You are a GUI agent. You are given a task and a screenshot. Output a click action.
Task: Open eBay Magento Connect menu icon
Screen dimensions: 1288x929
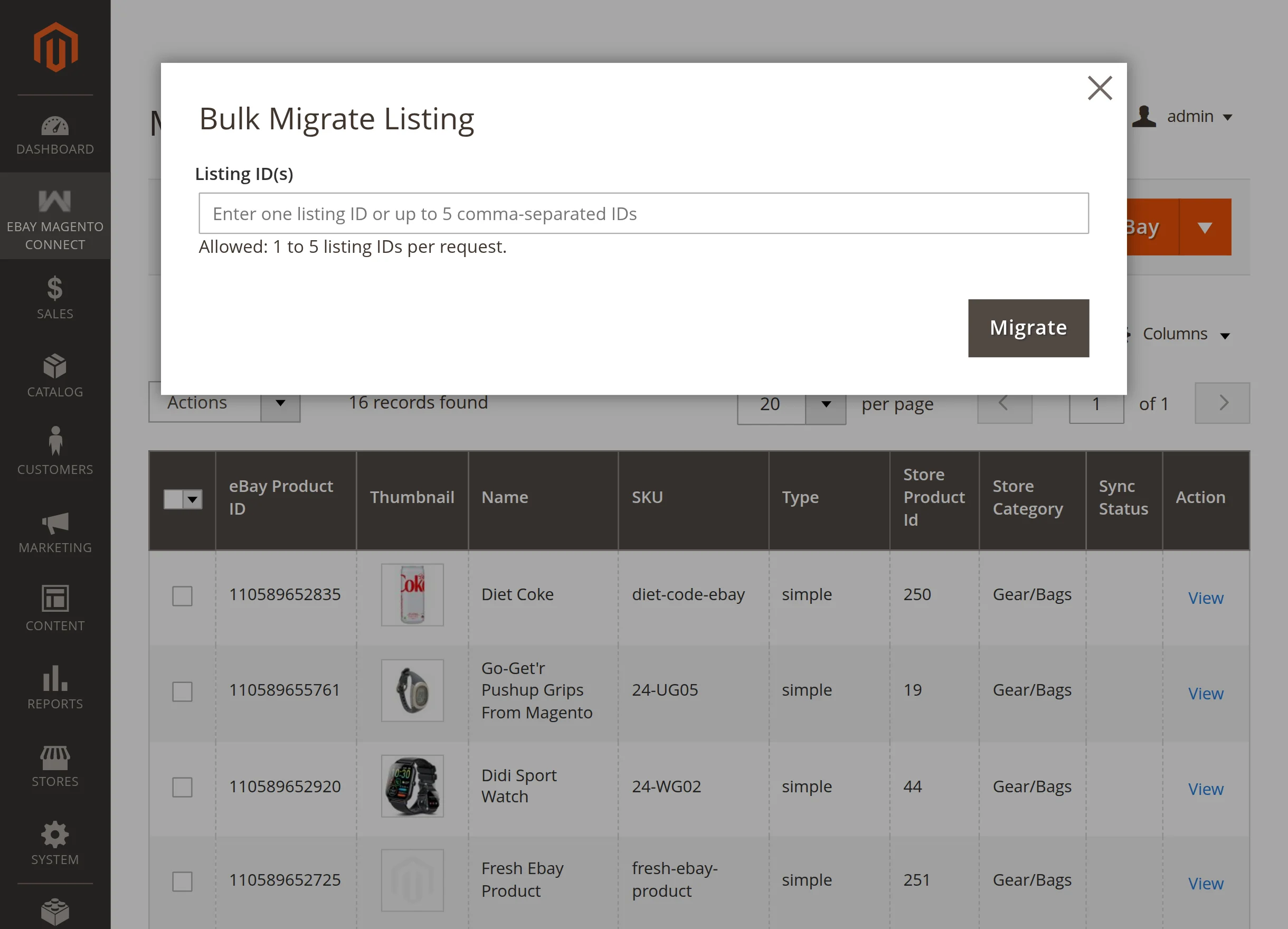(x=55, y=201)
